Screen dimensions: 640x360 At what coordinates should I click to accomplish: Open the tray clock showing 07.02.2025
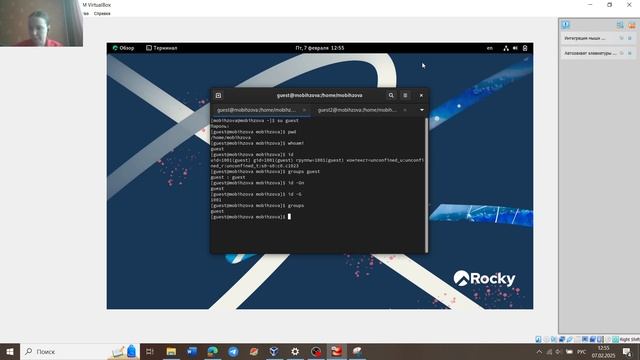(603, 352)
